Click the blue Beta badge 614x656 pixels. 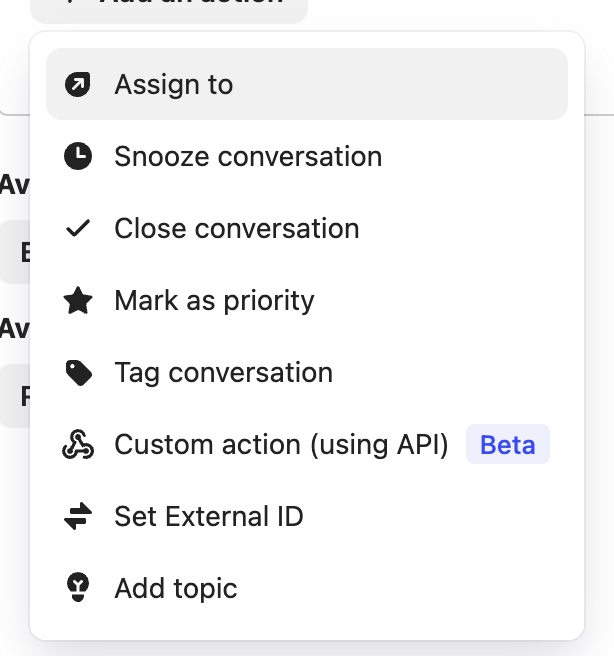pos(507,445)
